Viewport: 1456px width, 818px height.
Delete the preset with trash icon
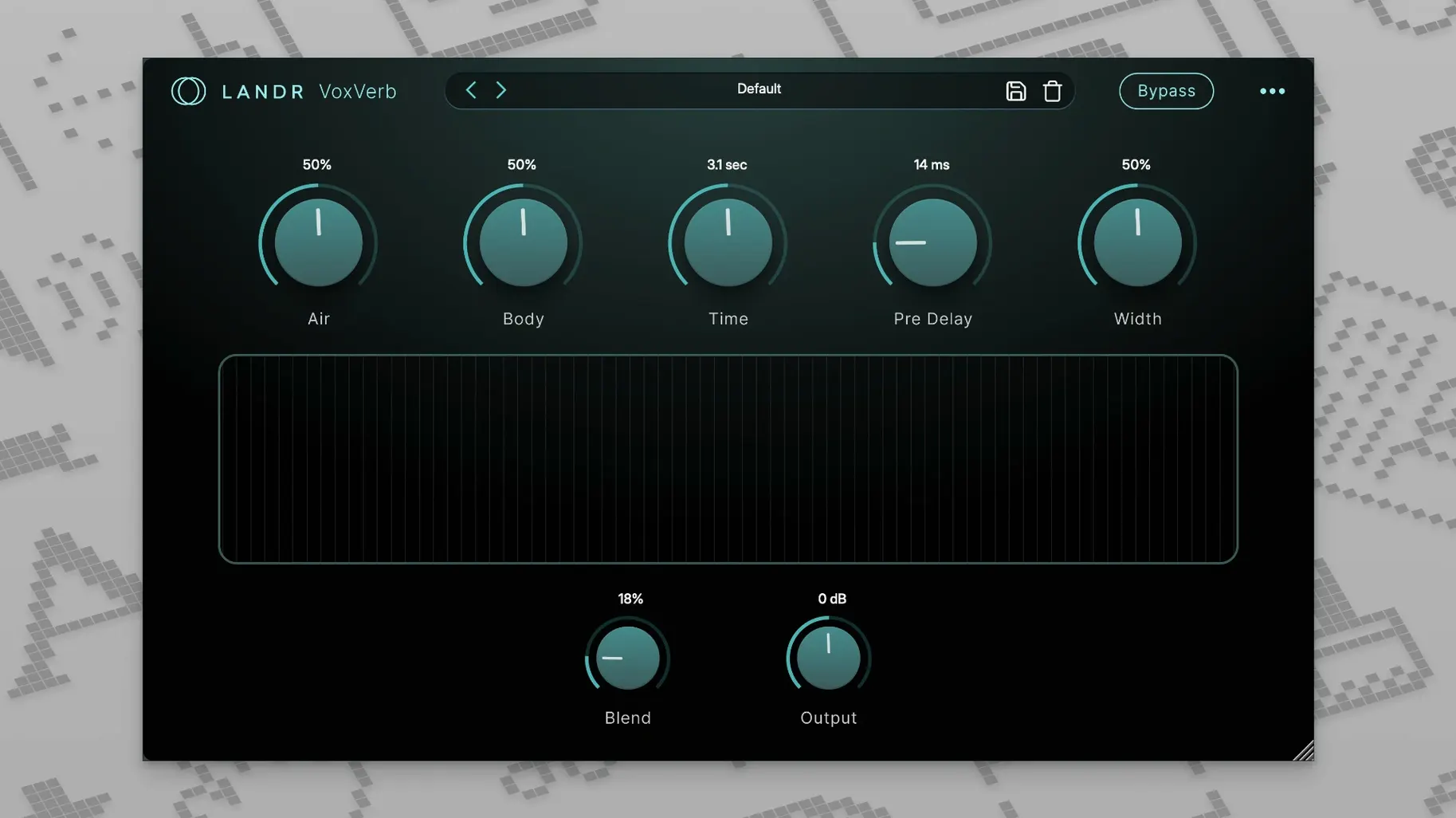[1052, 91]
